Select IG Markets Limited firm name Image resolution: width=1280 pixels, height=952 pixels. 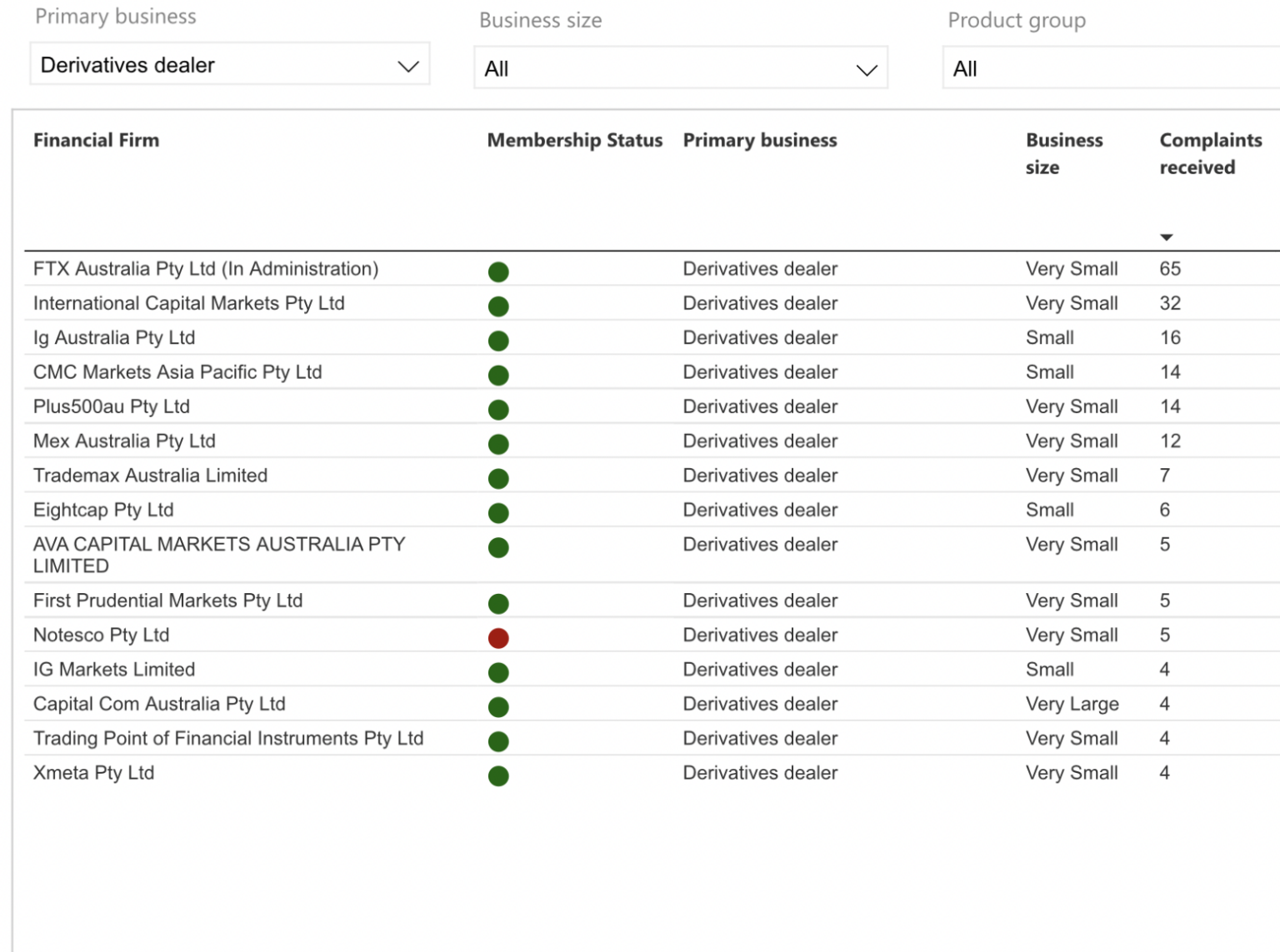(x=114, y=670)
